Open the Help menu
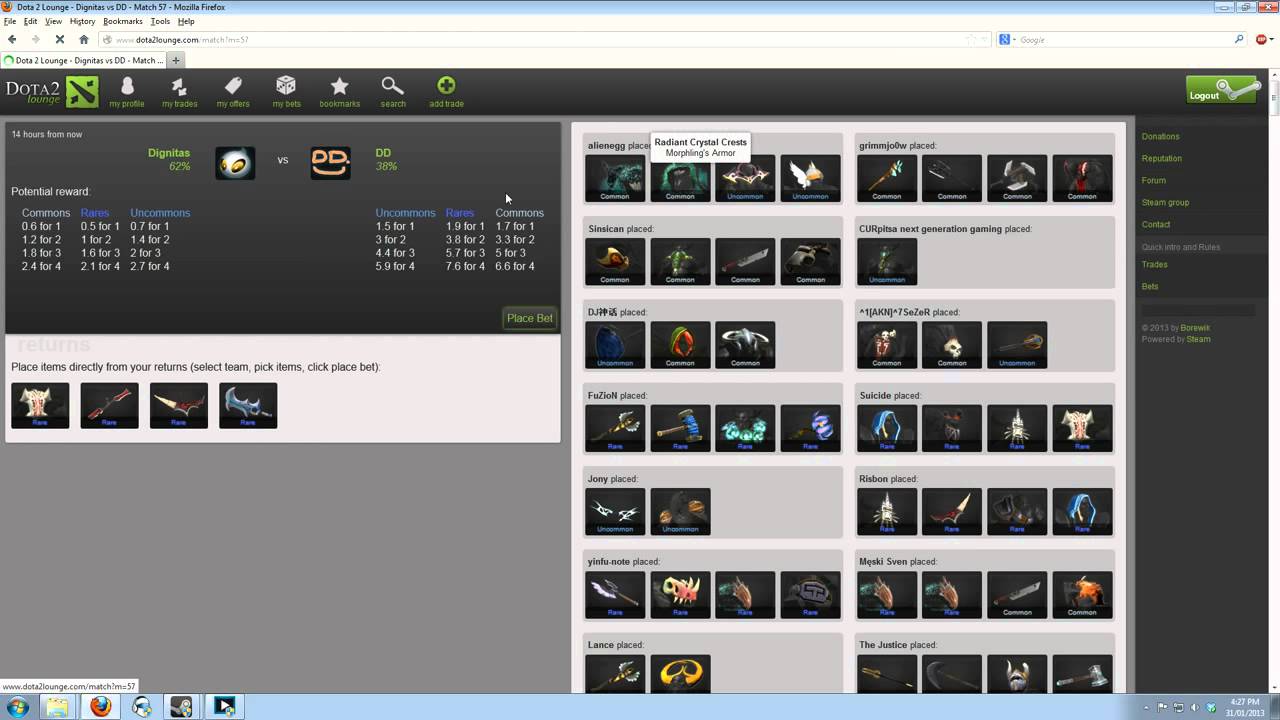The image size is (1280, 720). 186,21
